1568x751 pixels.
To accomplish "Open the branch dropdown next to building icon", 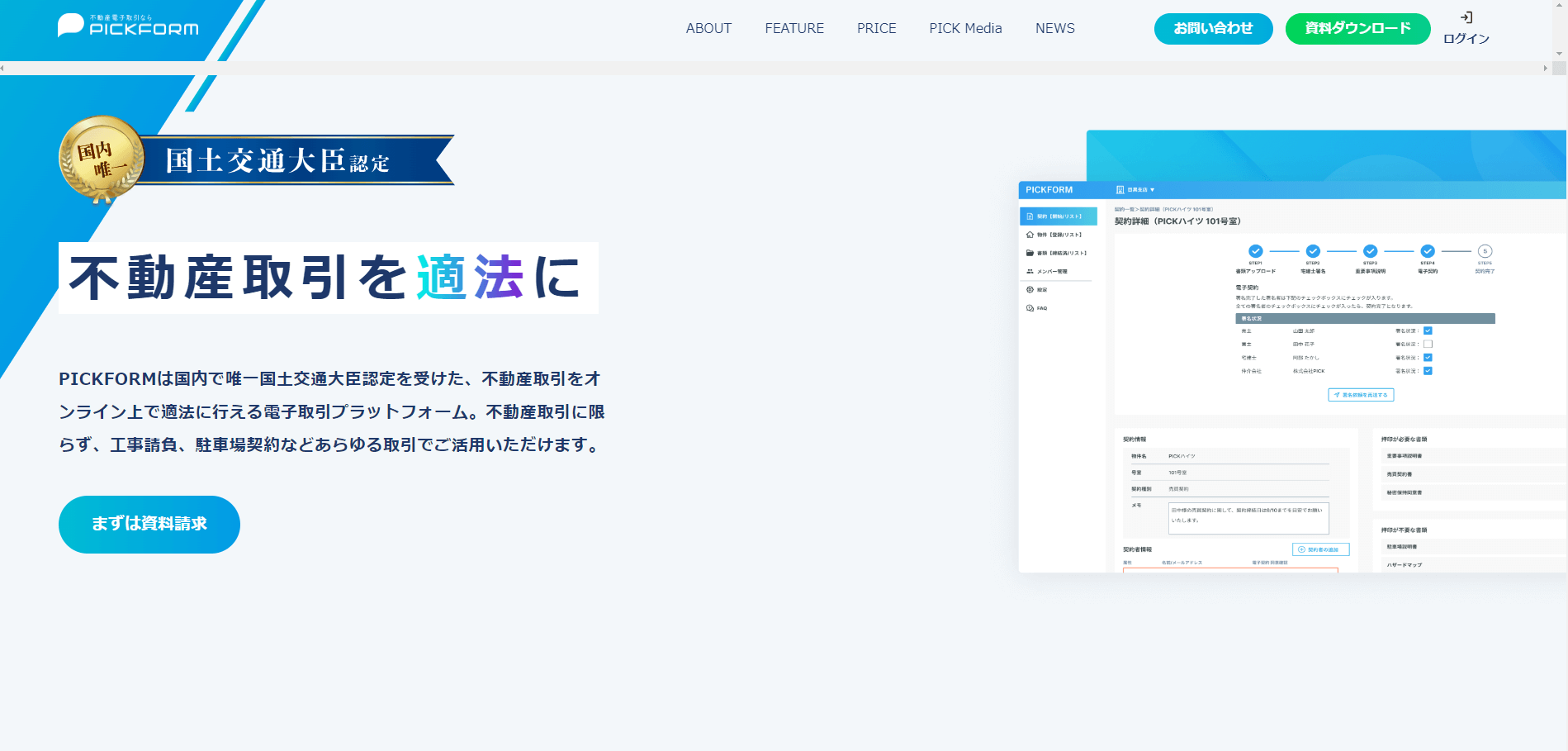I will (1141, 190).
